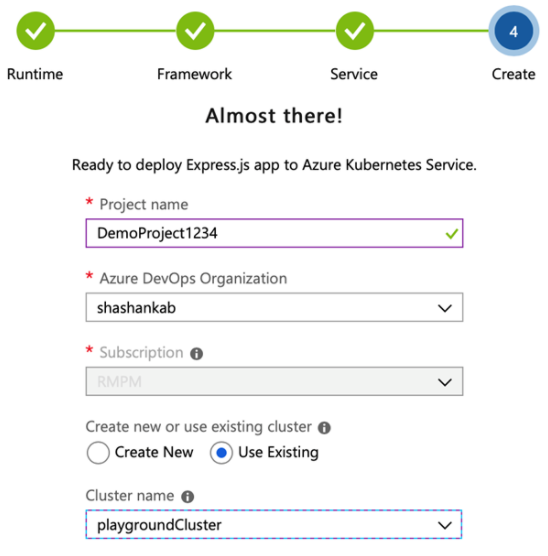
Task: Edit the Project name field DemoProject1234
Action: tap(274, 233)
